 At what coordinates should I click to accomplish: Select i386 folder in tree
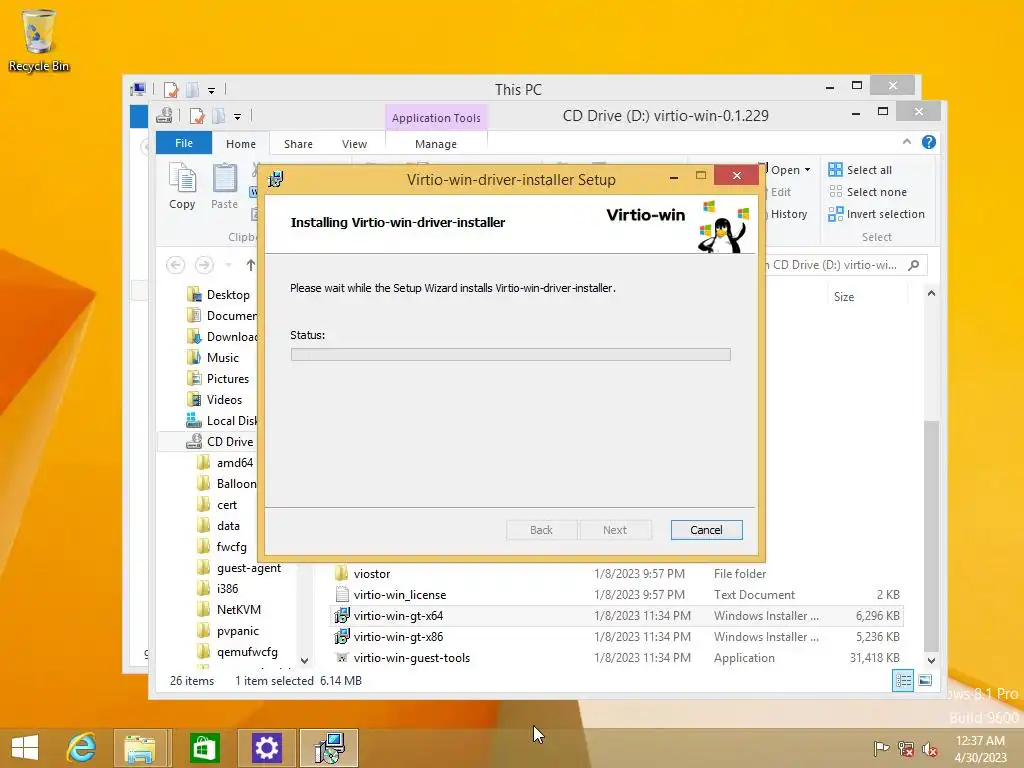218,588
